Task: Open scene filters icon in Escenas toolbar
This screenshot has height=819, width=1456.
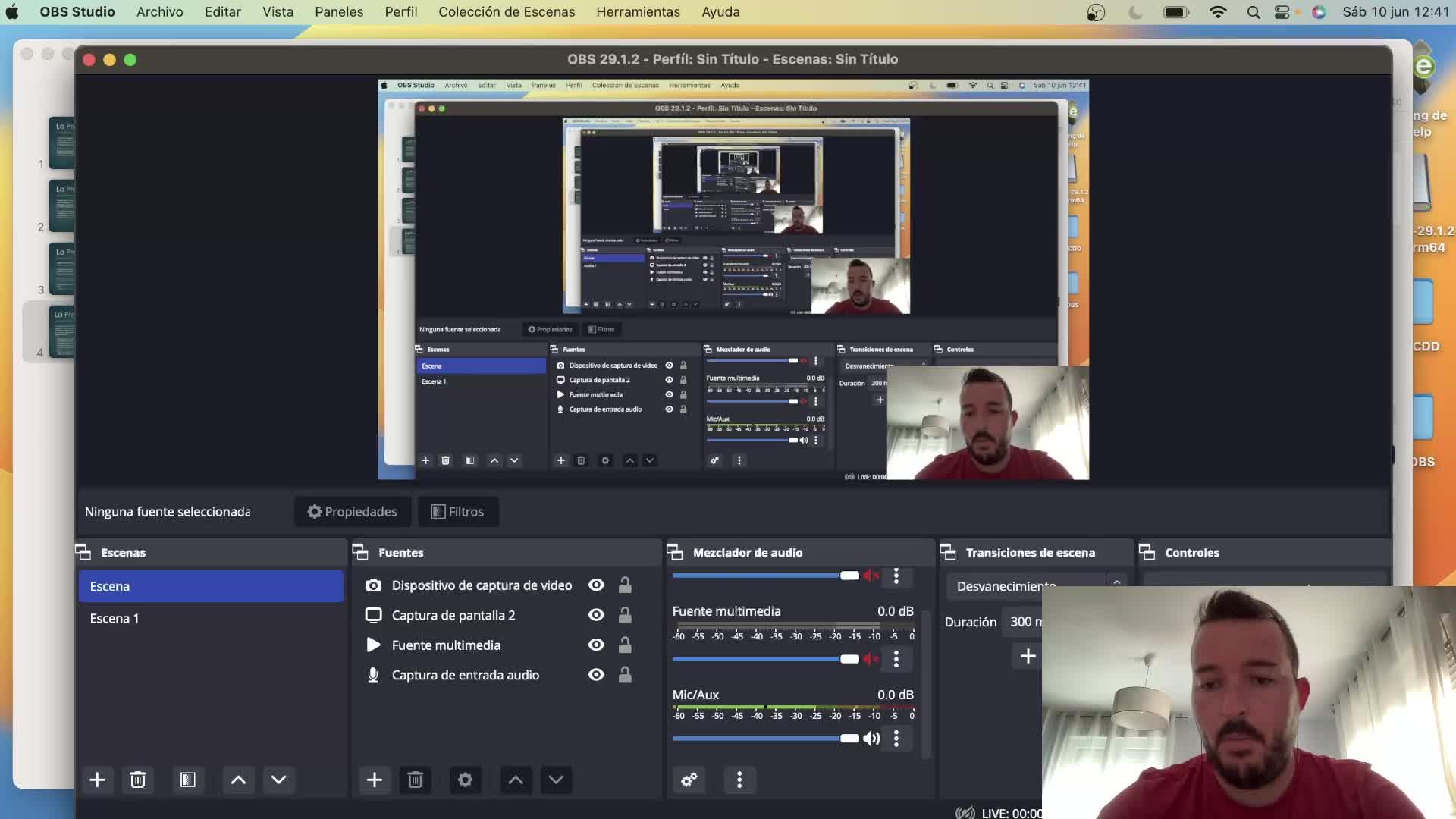Action: coord(187,780)
